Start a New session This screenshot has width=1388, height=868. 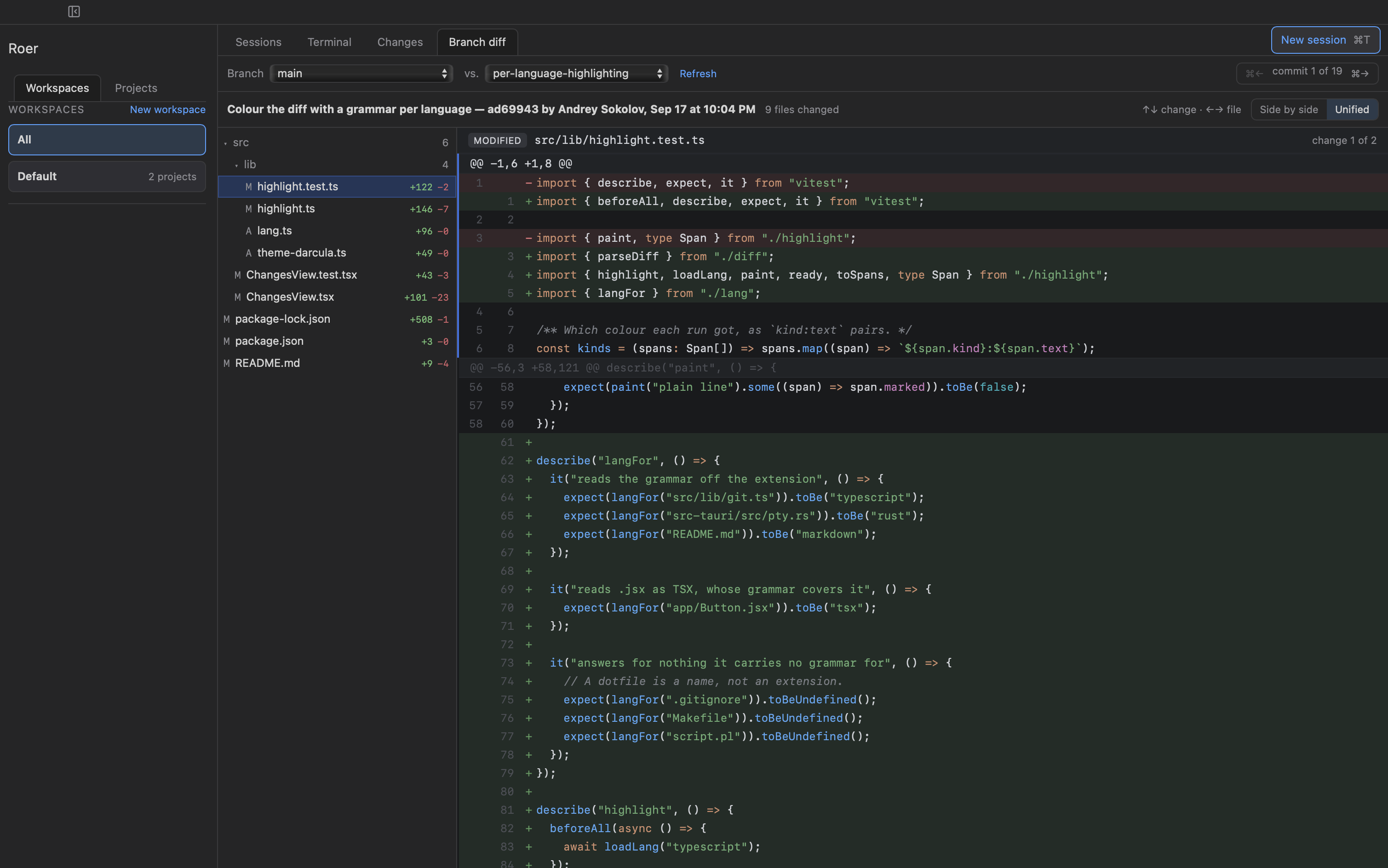(x=1325, y=40)
